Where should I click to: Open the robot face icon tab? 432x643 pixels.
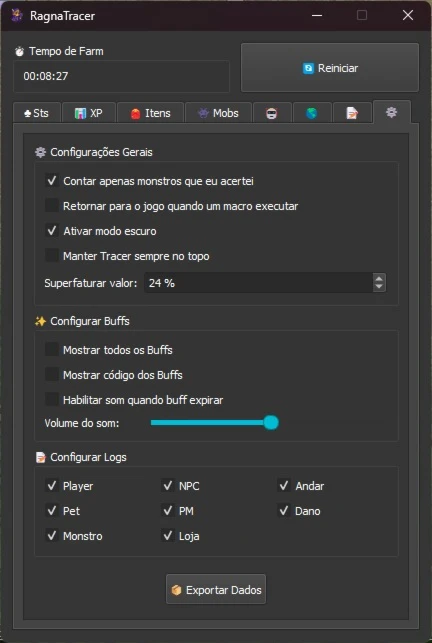(272, 113)
